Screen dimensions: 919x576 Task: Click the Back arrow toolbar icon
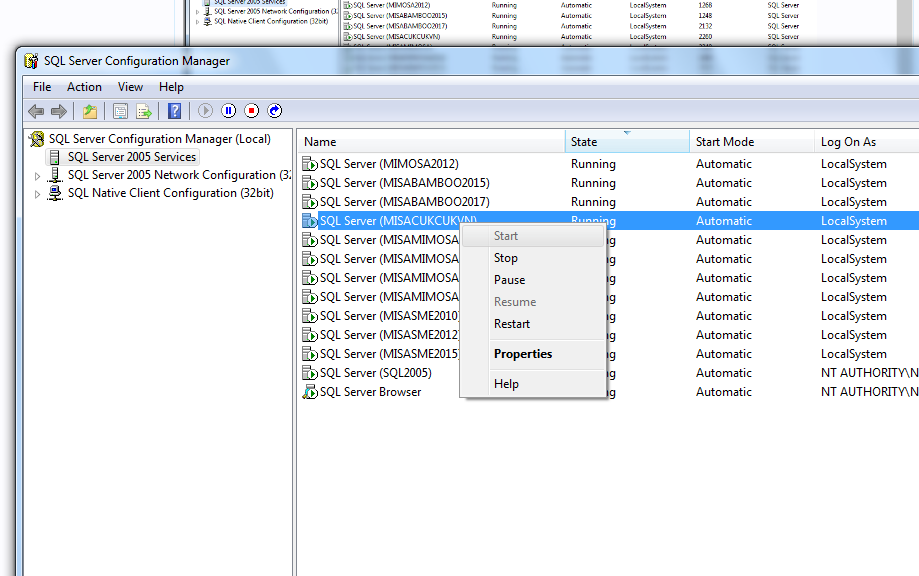(x=36, y=111)
